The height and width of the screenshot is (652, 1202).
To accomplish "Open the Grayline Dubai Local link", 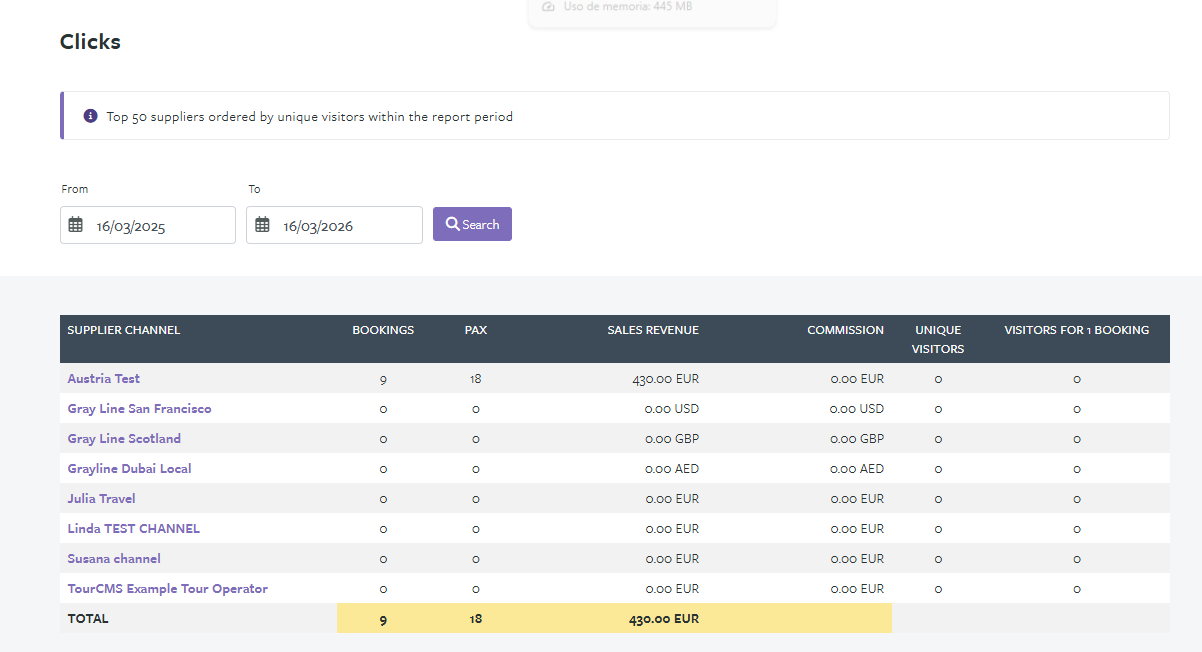I will click(130, 469).
